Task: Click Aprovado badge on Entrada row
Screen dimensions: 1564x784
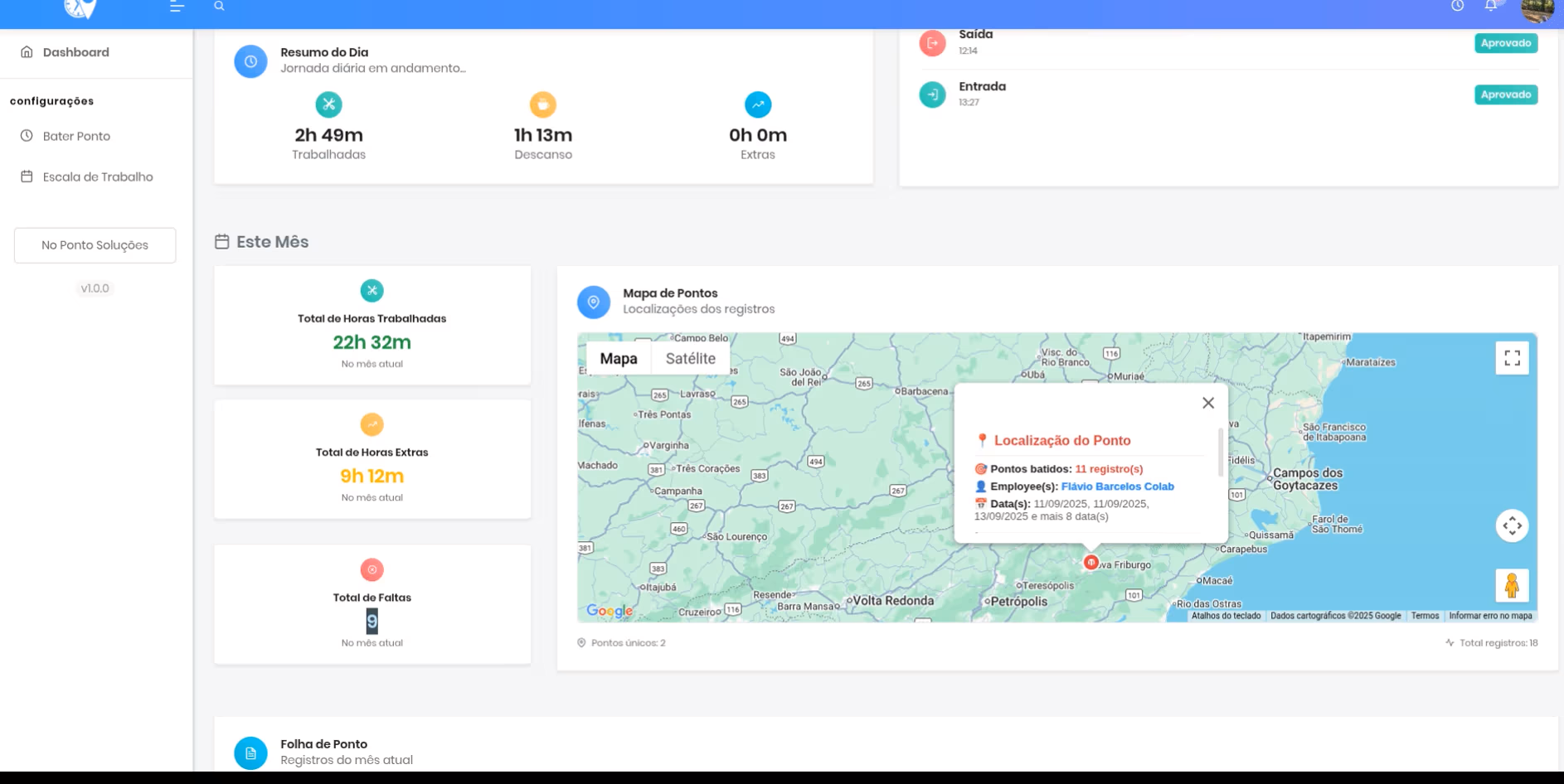Action: (x=1506, y=94)
